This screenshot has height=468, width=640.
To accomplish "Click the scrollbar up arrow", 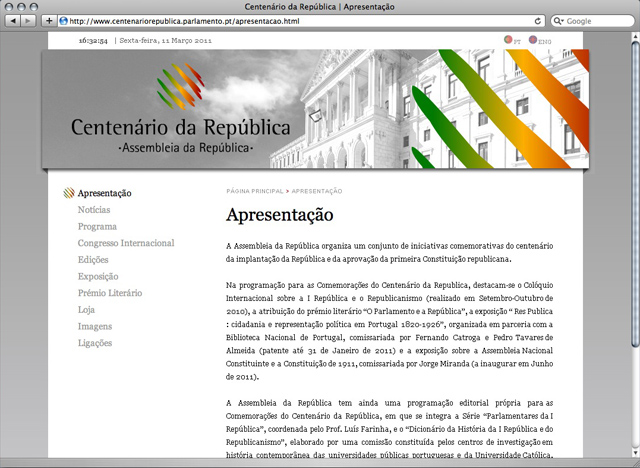I will (x=635, y=37).
